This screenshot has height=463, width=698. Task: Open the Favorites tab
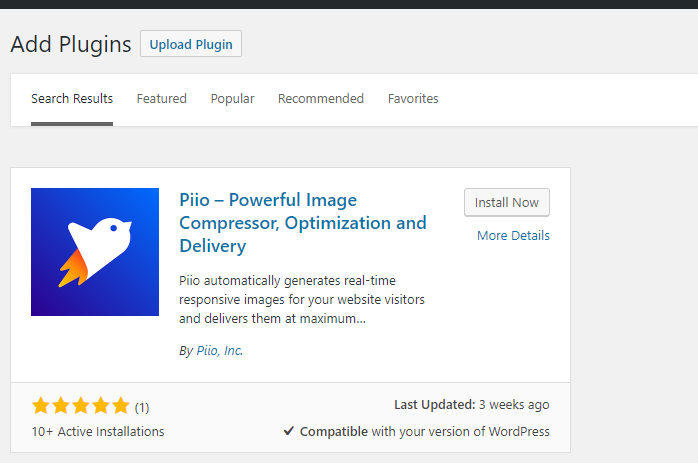413,98
